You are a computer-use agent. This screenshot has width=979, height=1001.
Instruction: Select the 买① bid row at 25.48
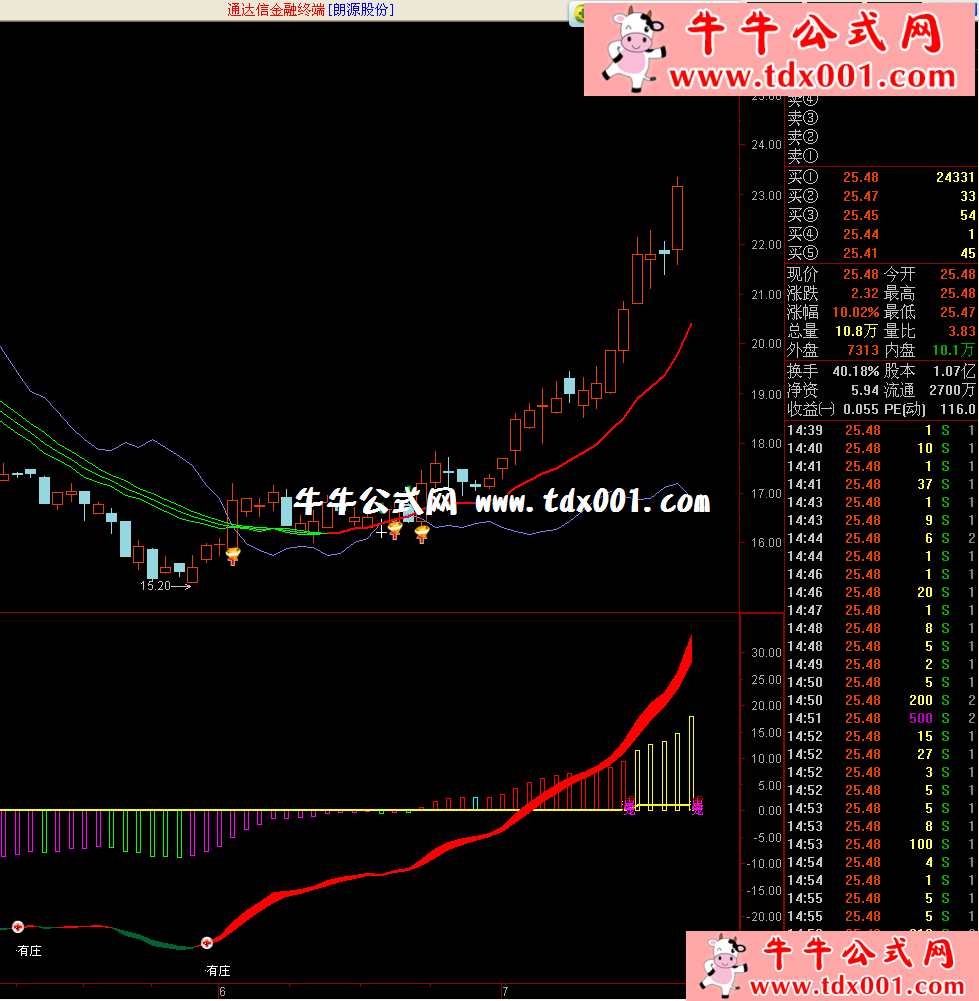click(x=880, y=177)
